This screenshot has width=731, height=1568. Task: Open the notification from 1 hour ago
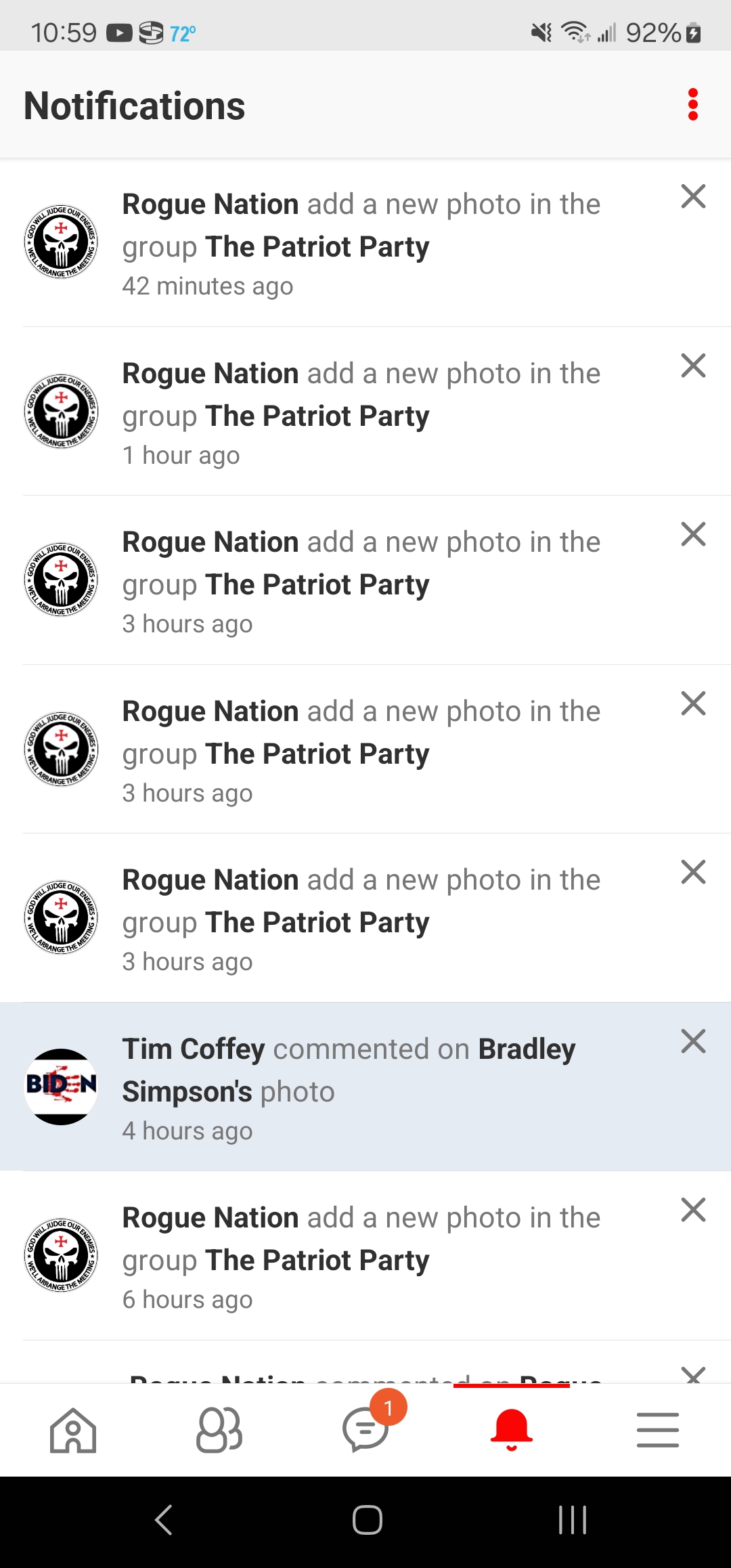pyautogui.click(x=361, y=412)
